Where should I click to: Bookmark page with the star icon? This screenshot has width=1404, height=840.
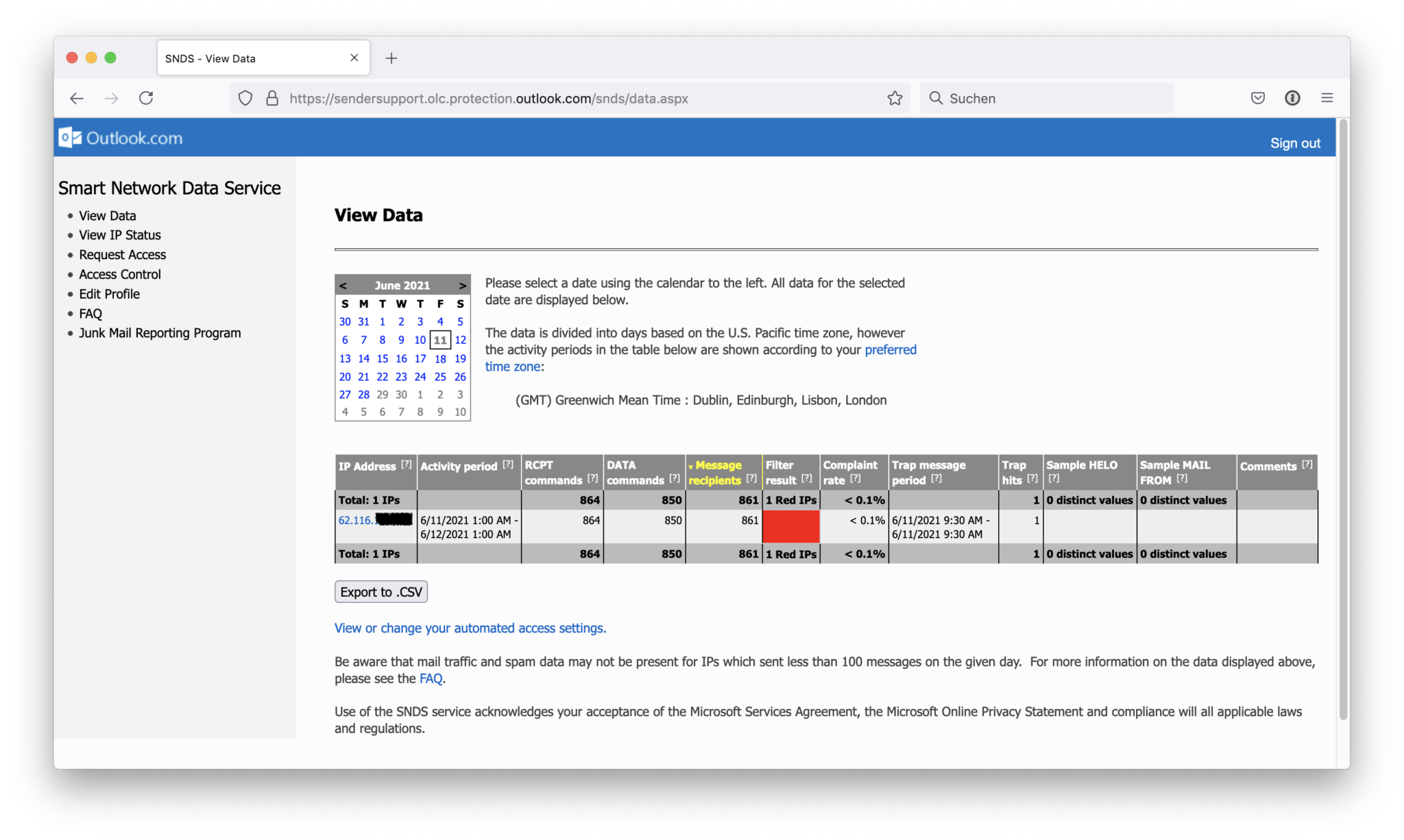tap(895, 98)
